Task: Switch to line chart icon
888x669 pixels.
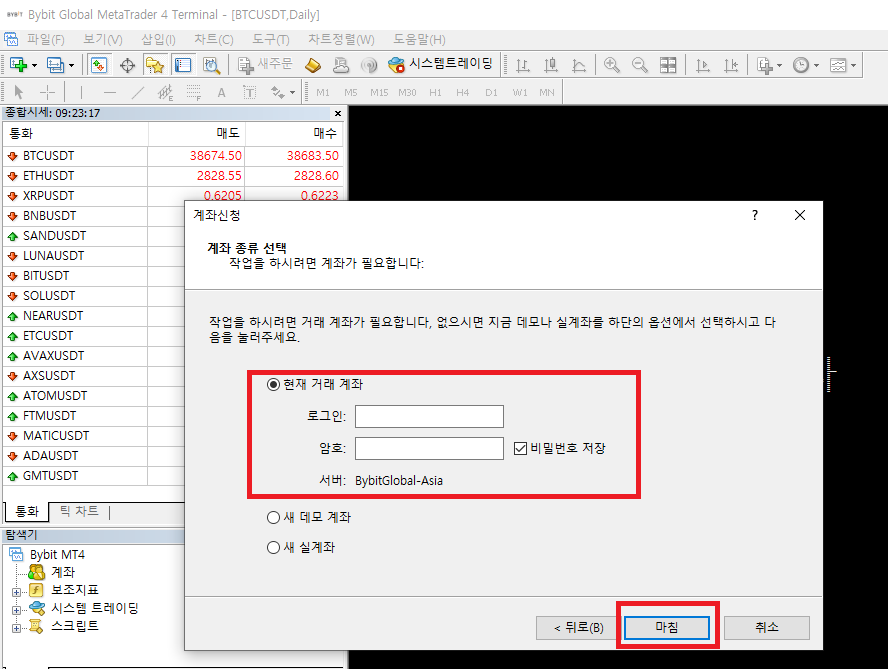Action: click(579, 65)
